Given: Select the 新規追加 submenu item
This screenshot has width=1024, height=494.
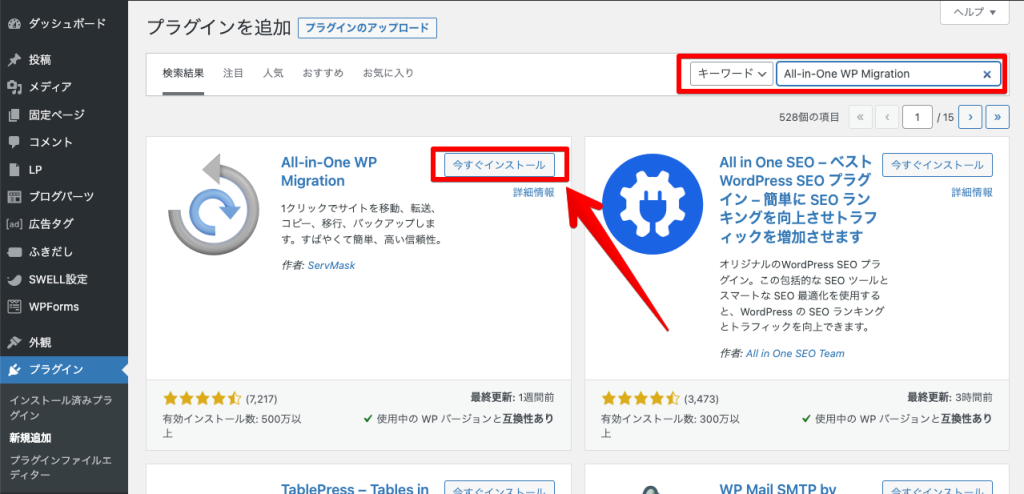Looking at the screenshot, I should click(30, 437).
